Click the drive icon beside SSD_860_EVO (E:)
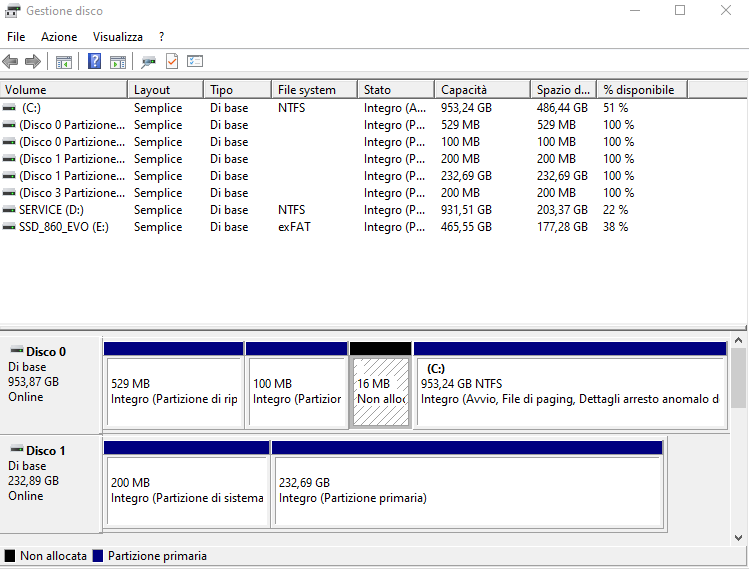749x569 pixels. [x=9, y=227]
